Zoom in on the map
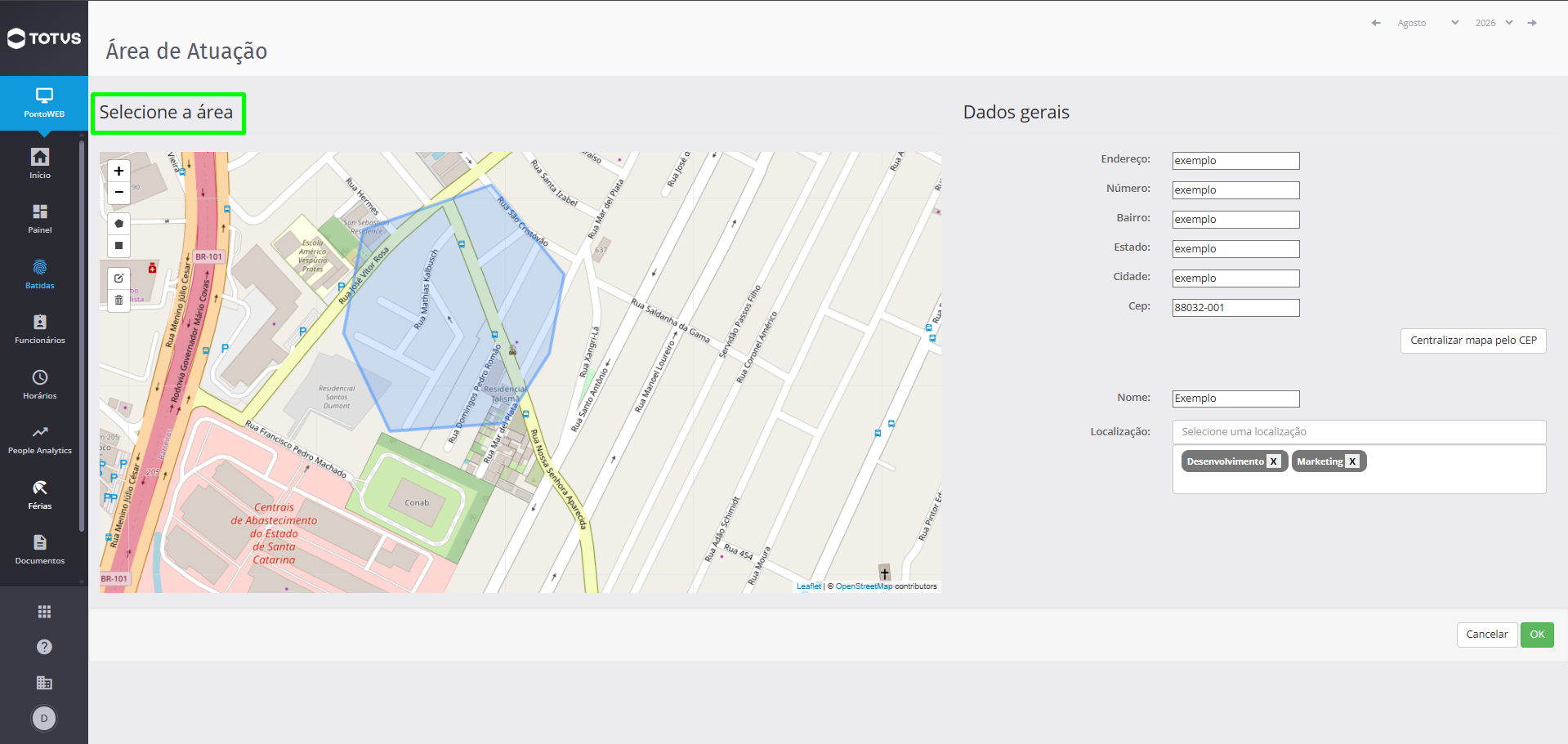This screenshot has width=1568, height=744. point(119,171)
